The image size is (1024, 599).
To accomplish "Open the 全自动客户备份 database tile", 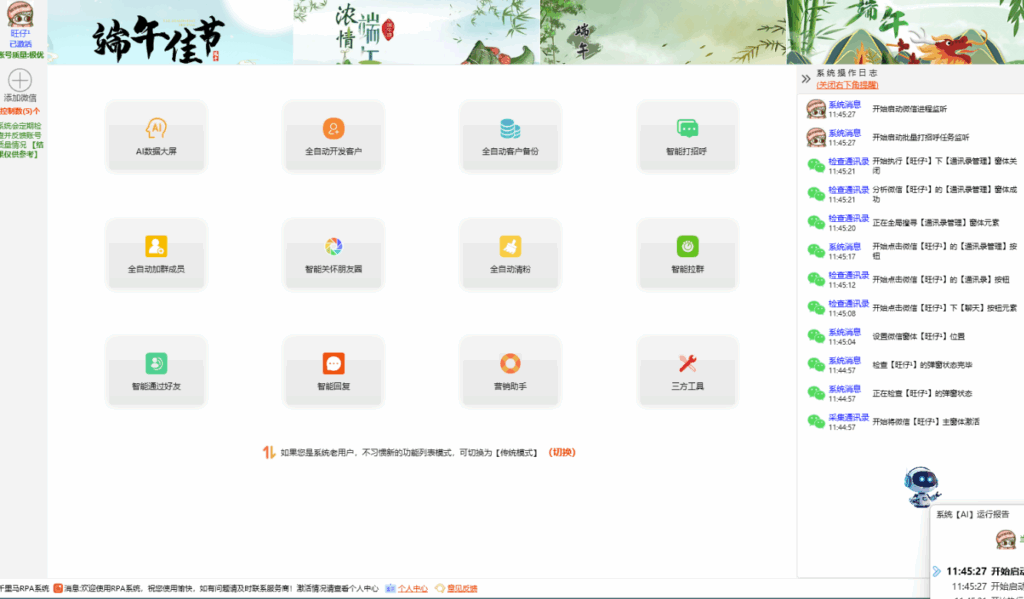I will 510,137.
